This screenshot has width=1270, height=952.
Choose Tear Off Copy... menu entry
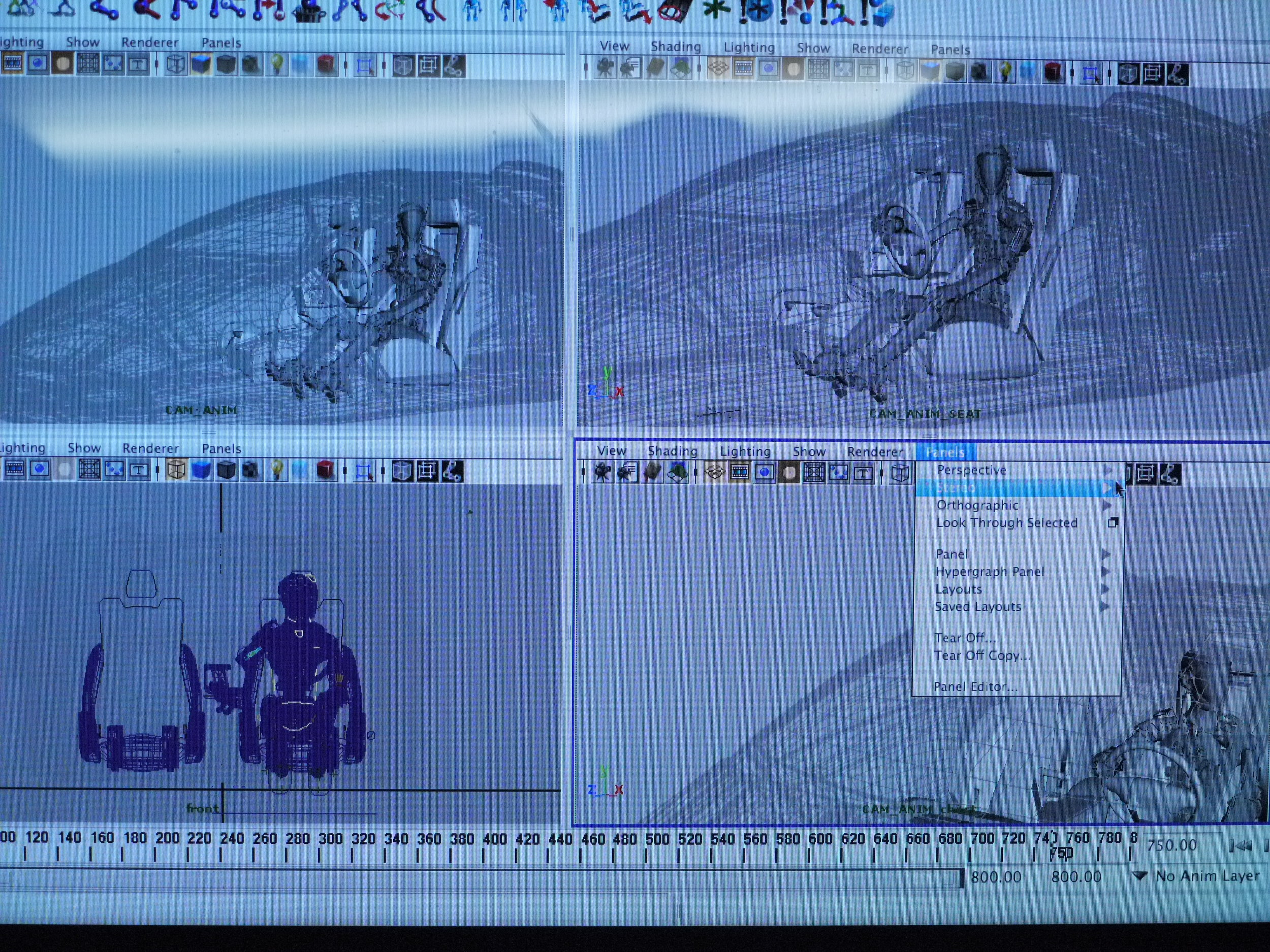(982, 655)
